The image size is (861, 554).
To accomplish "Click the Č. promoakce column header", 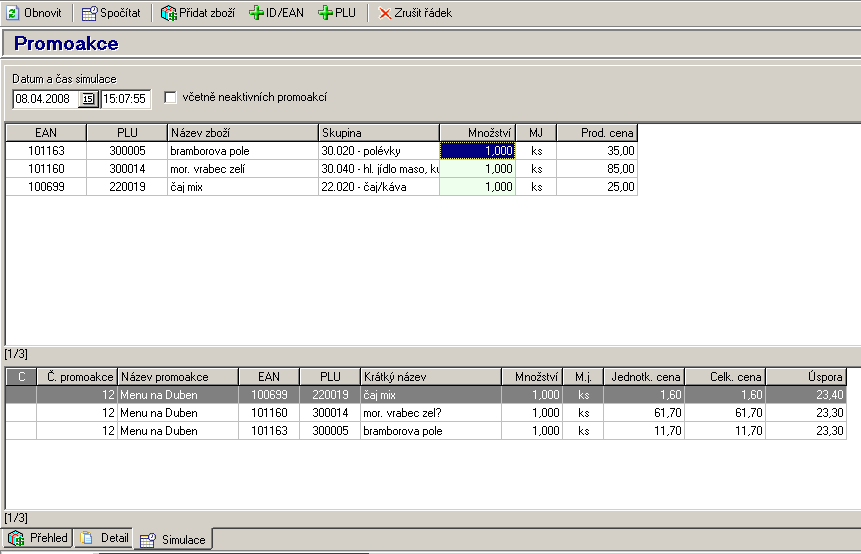I will point(77,377).
